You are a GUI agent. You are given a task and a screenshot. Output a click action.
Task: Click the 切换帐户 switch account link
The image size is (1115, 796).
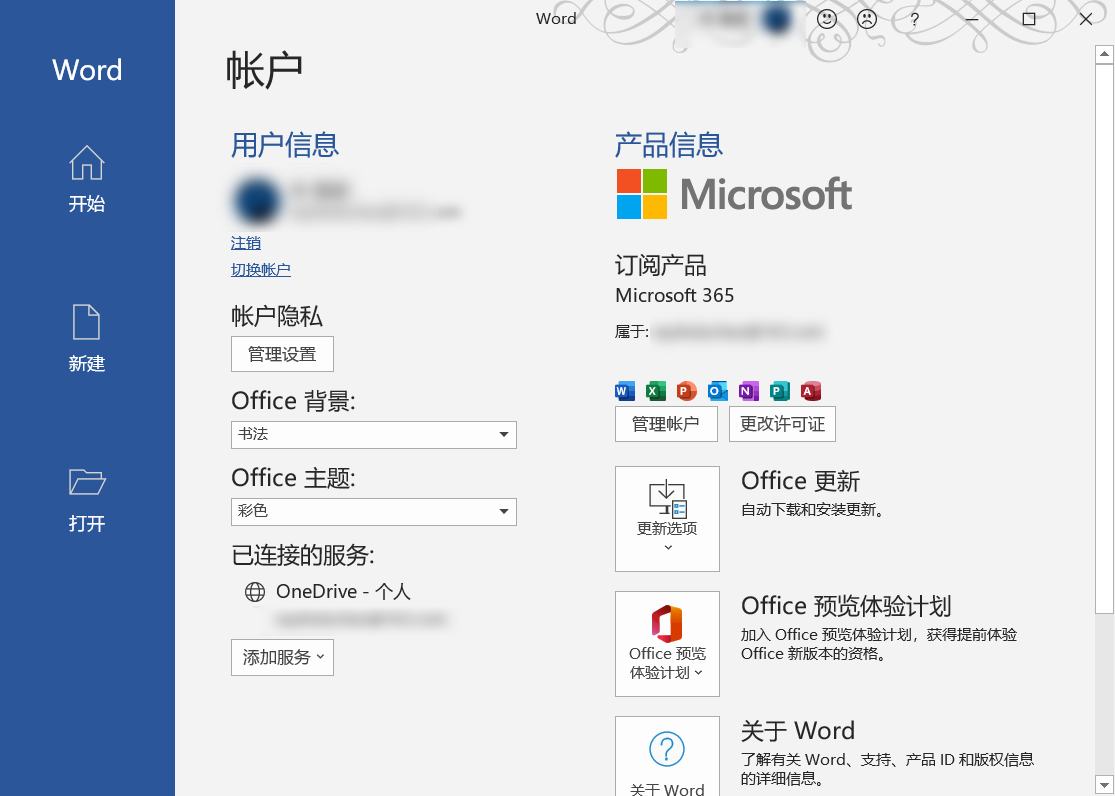coord(261,270)
